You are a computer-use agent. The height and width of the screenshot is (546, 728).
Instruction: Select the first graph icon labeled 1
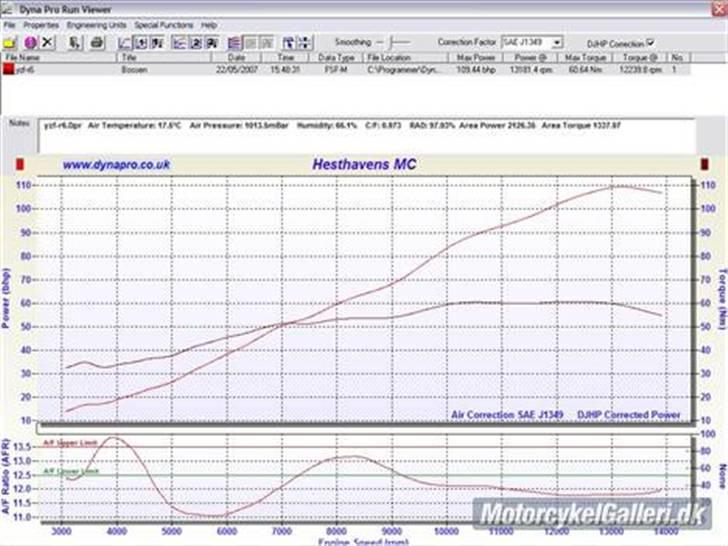[x=141, y=43]
